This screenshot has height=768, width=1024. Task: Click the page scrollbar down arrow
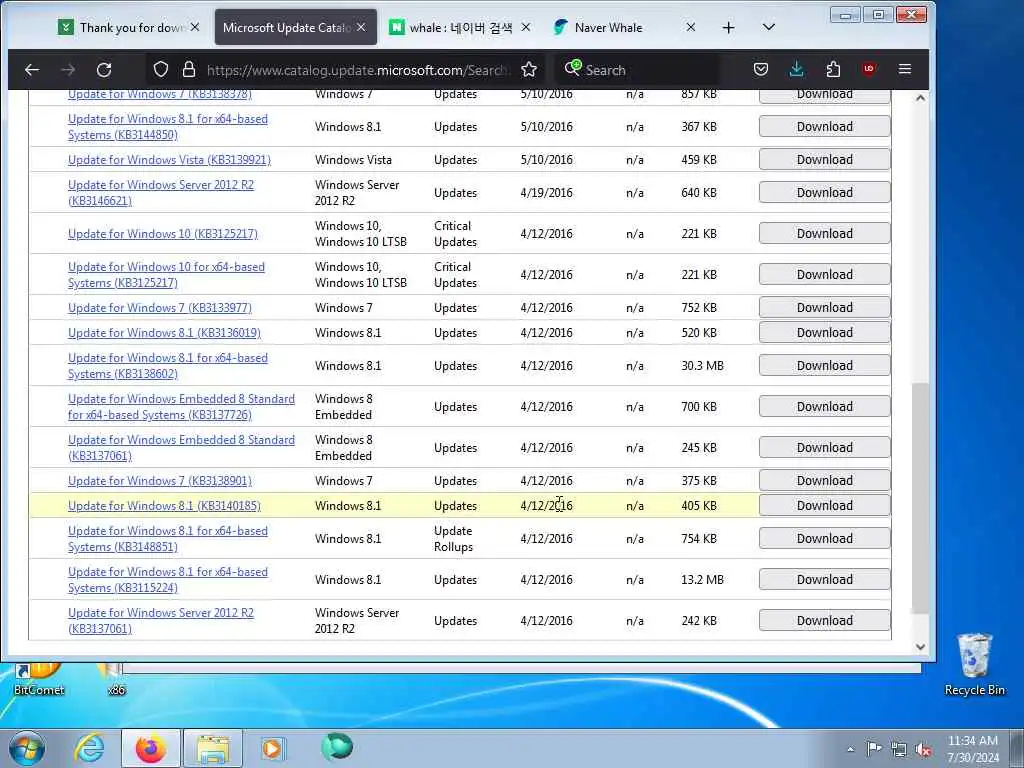(x=920, y=647)
